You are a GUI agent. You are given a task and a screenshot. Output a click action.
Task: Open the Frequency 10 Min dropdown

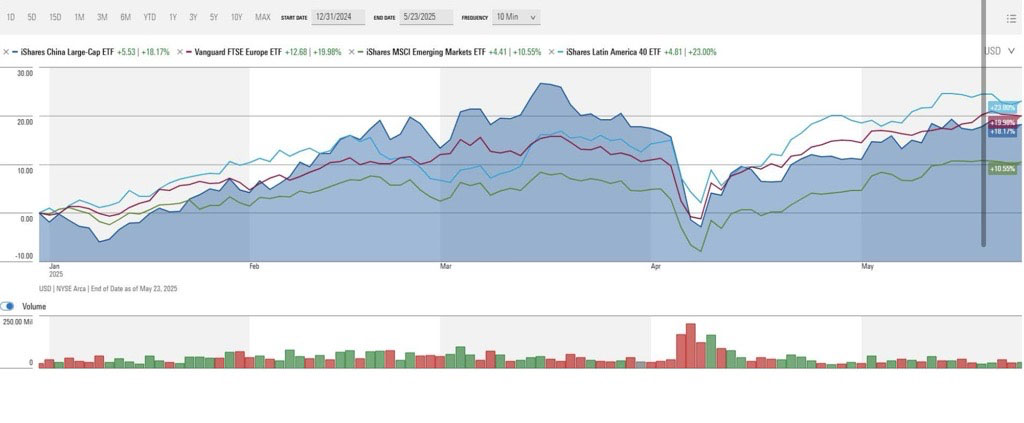[x=515, y=17]
